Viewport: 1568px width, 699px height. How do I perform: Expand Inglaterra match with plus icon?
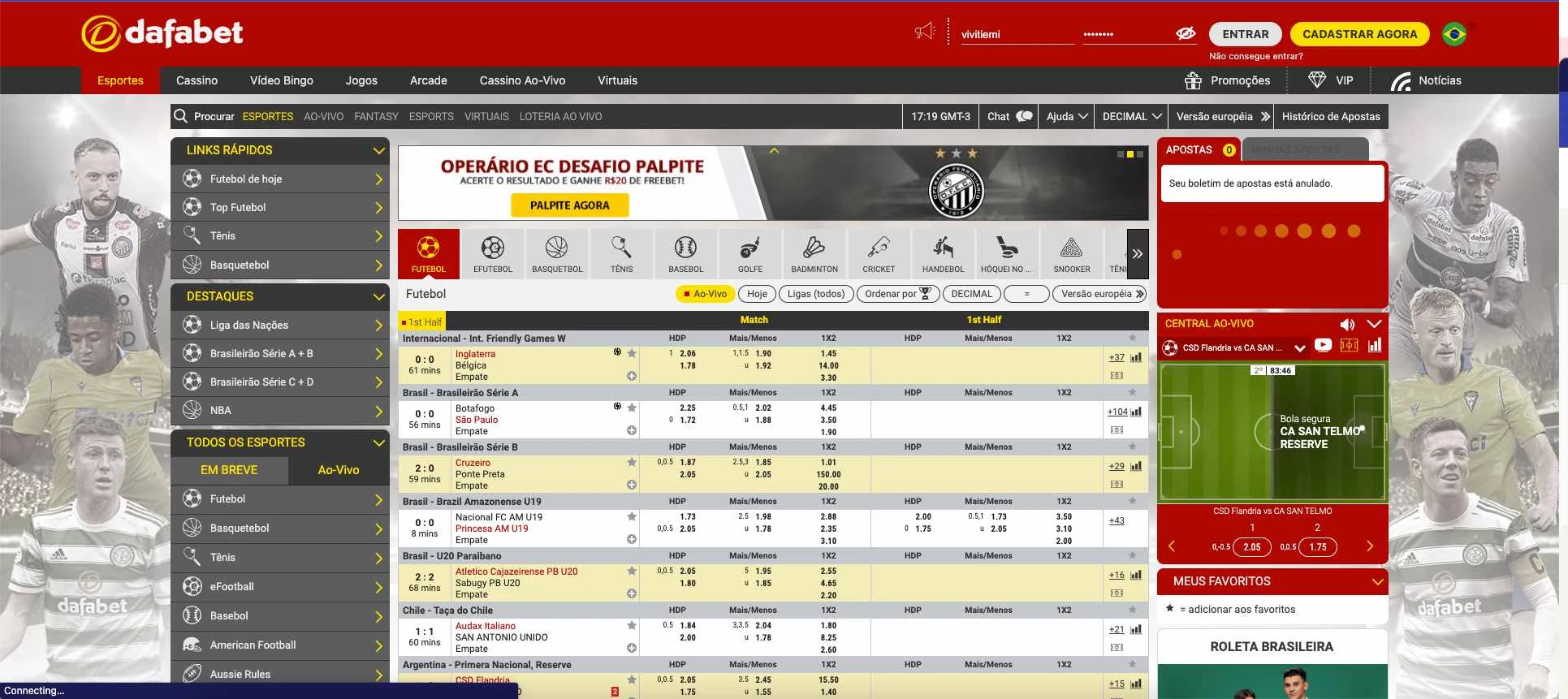click(x=631, y=376)
